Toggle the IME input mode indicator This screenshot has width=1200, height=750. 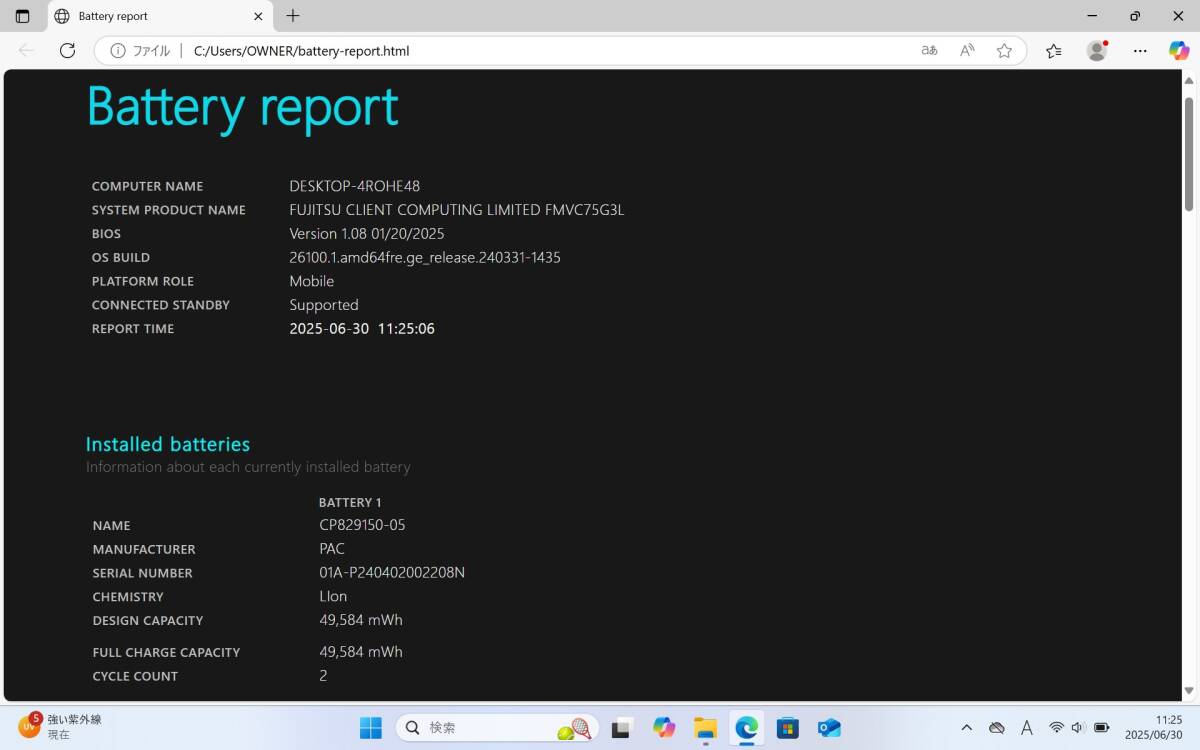(1026, 728)
